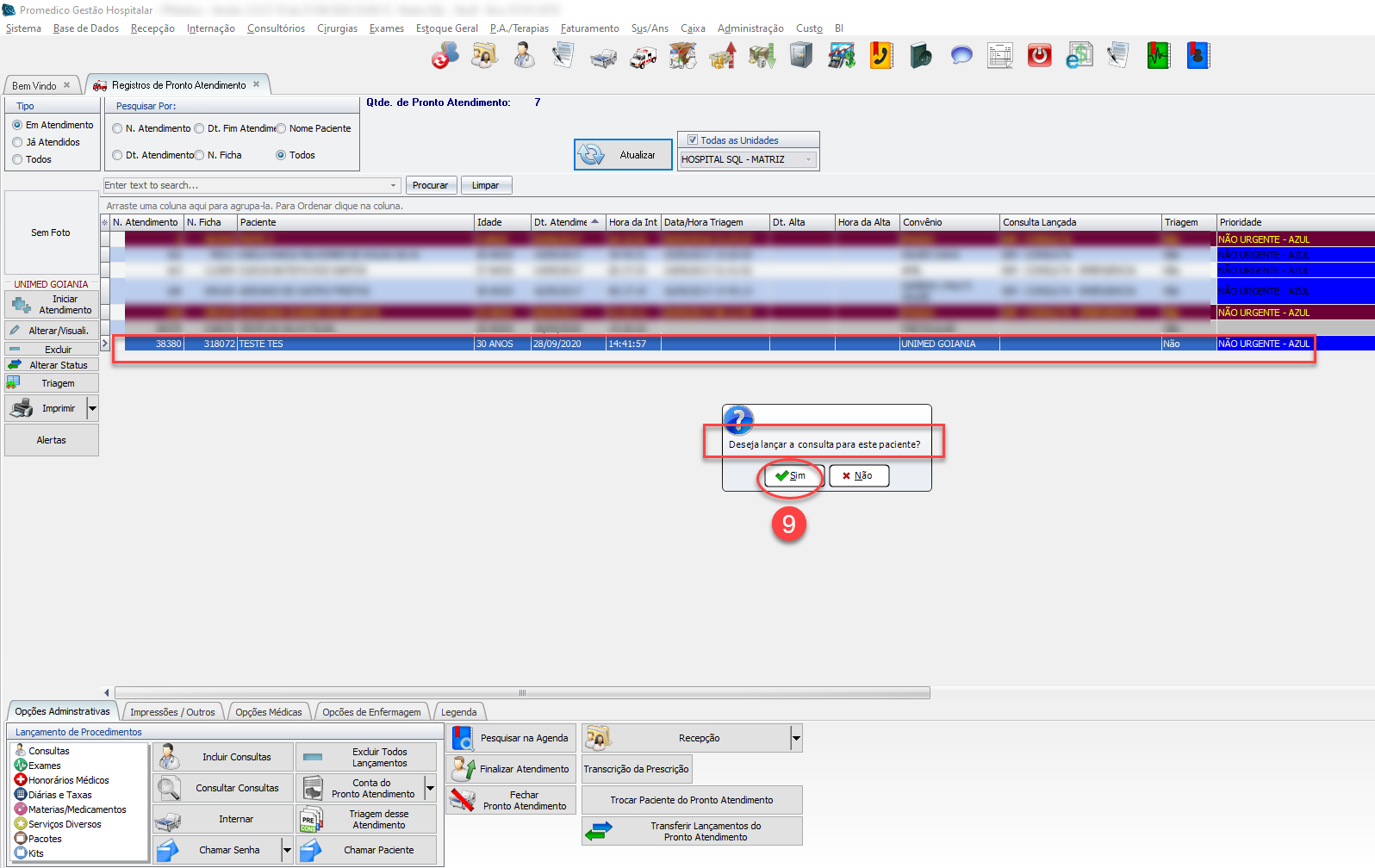Click the red power button icon
Screen dimensions: 1375x868
[1039, 56]
